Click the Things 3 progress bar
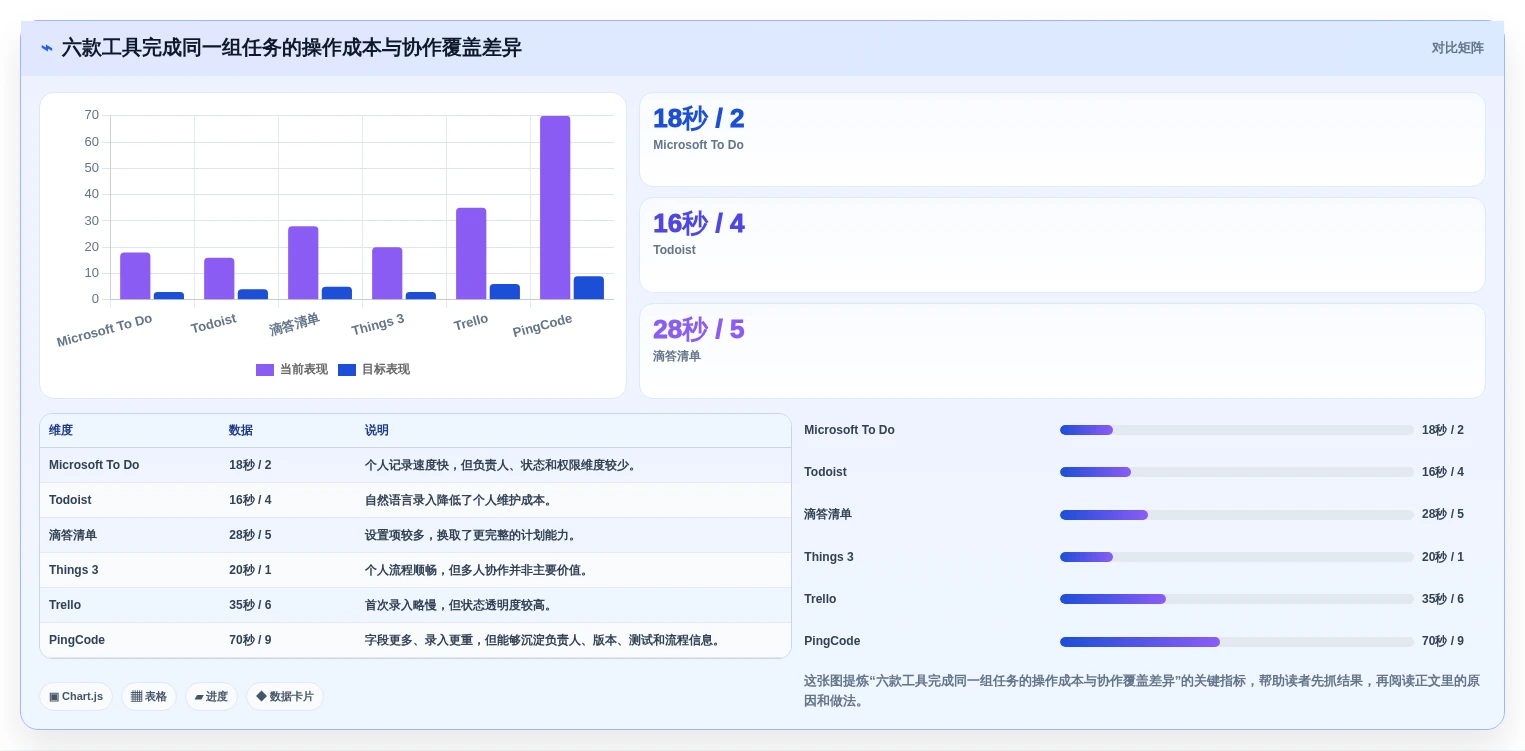This screenshot has height=751, width=1525. [1237, 557]
